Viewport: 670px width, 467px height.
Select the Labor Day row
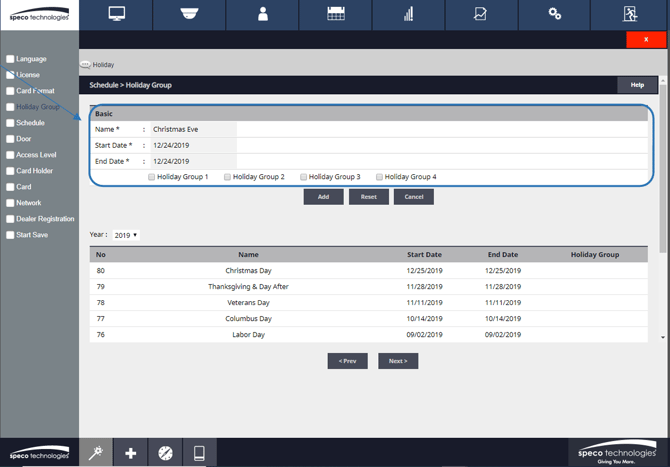point(369,335)
